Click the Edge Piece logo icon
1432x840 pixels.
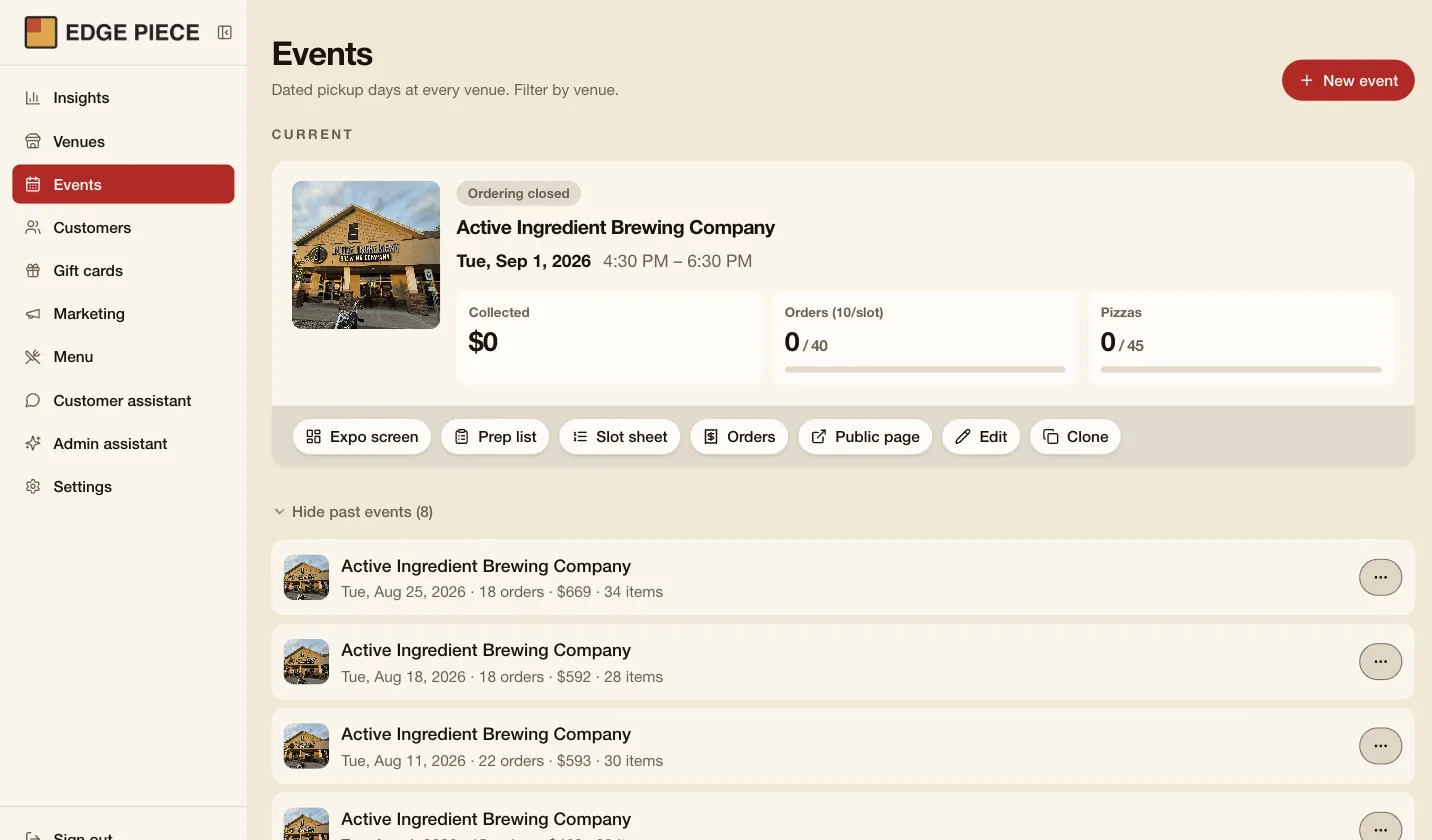point(41,32)
